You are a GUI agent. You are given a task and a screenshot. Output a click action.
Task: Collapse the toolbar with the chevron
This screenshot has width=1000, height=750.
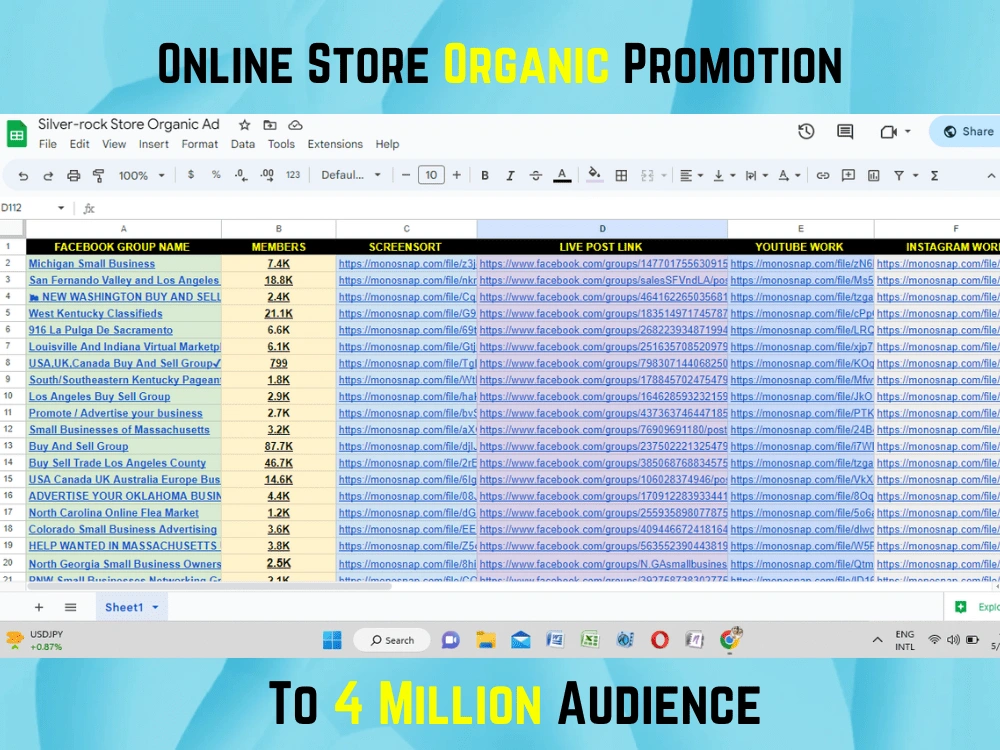pos(990,175)
